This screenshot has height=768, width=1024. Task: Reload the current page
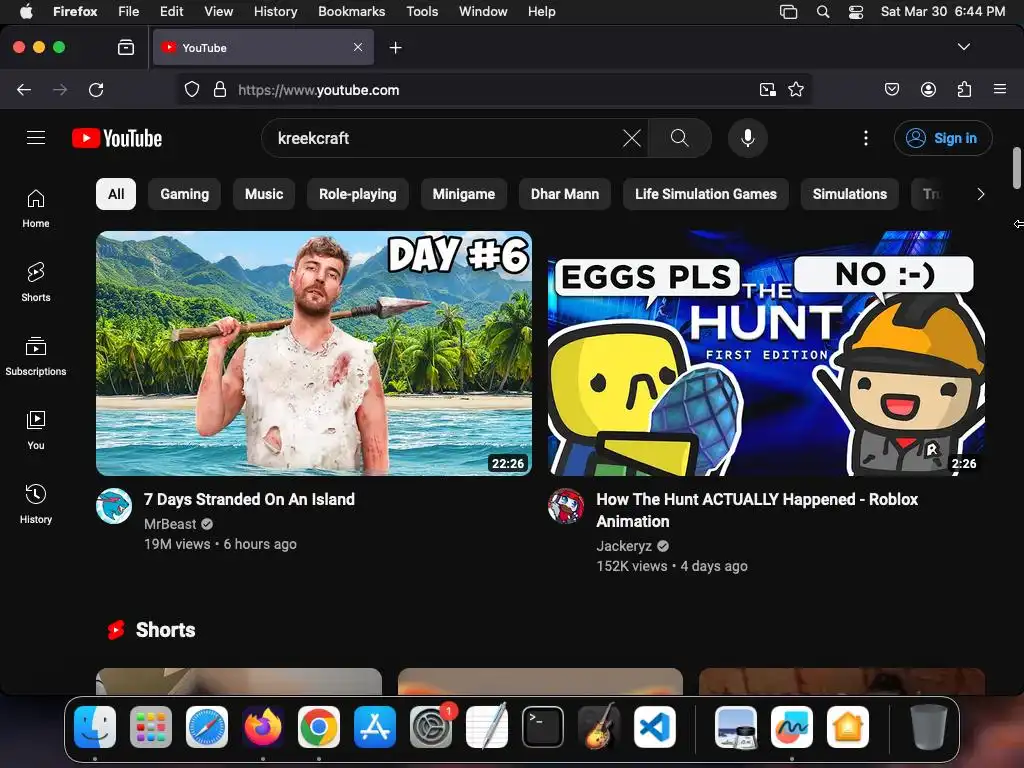tap(96, 89)
